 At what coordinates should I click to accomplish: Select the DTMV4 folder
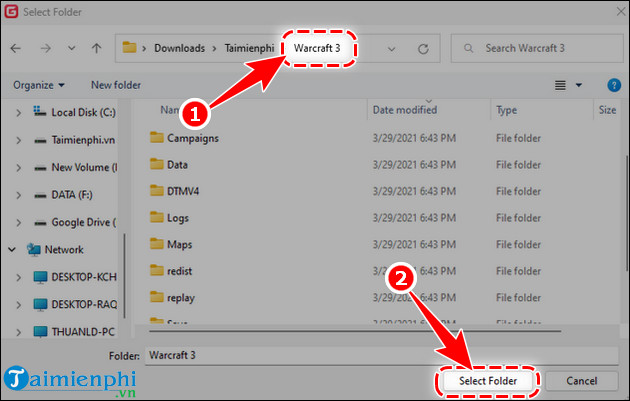[183, 192]
